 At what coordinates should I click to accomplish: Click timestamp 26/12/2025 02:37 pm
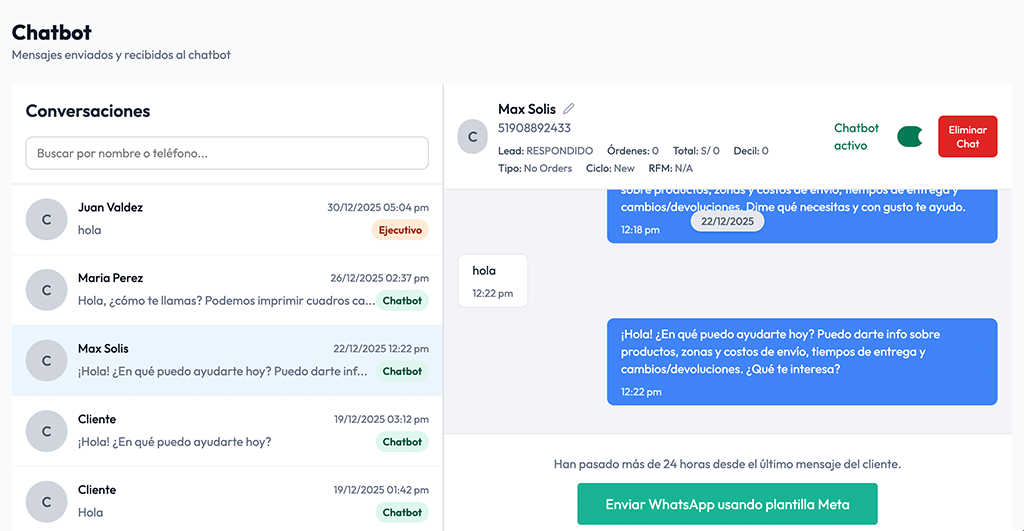379,278
